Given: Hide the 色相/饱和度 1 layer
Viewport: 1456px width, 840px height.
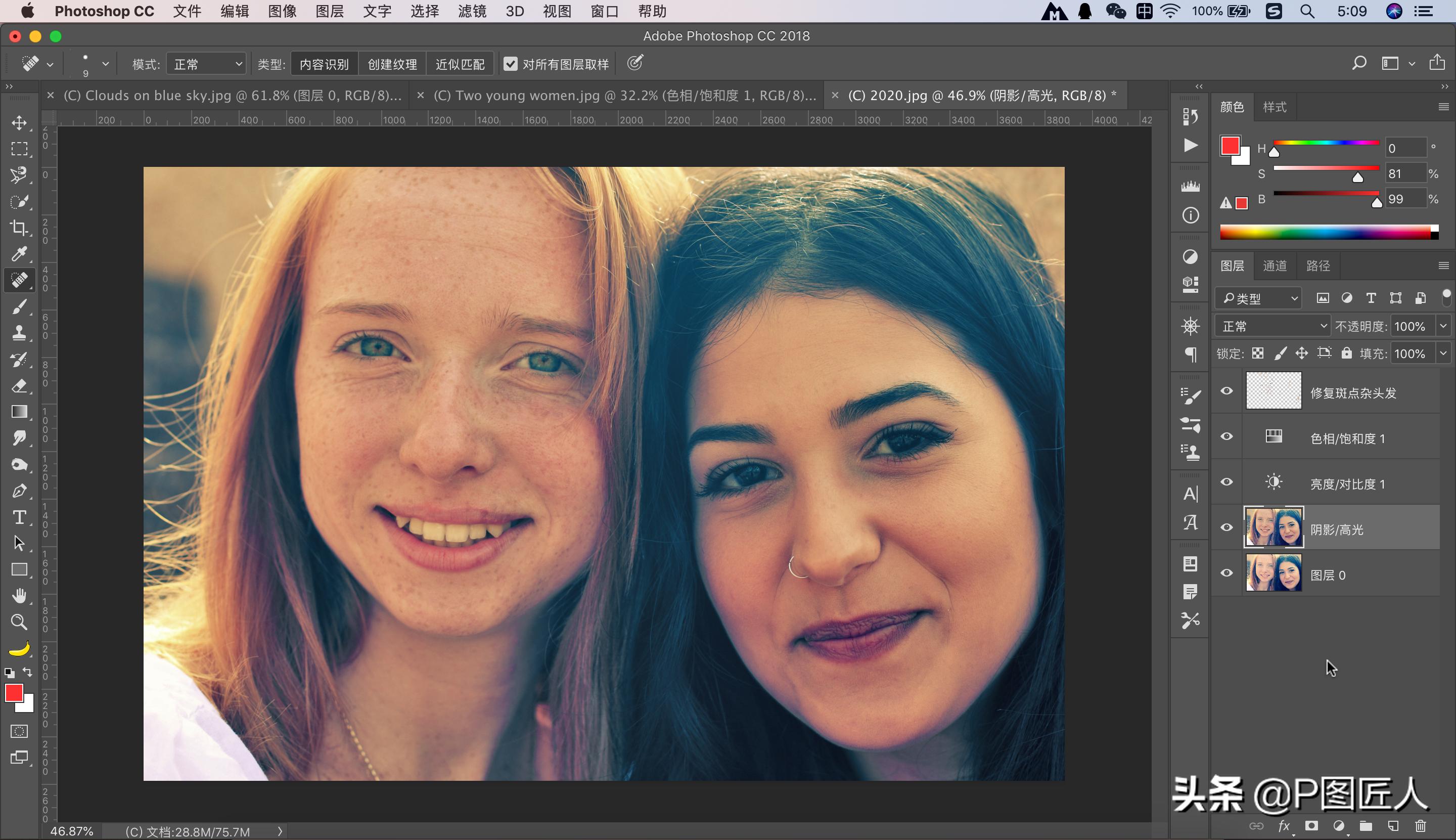Looking at the screenshot, I should click(x=1226, y=437).
